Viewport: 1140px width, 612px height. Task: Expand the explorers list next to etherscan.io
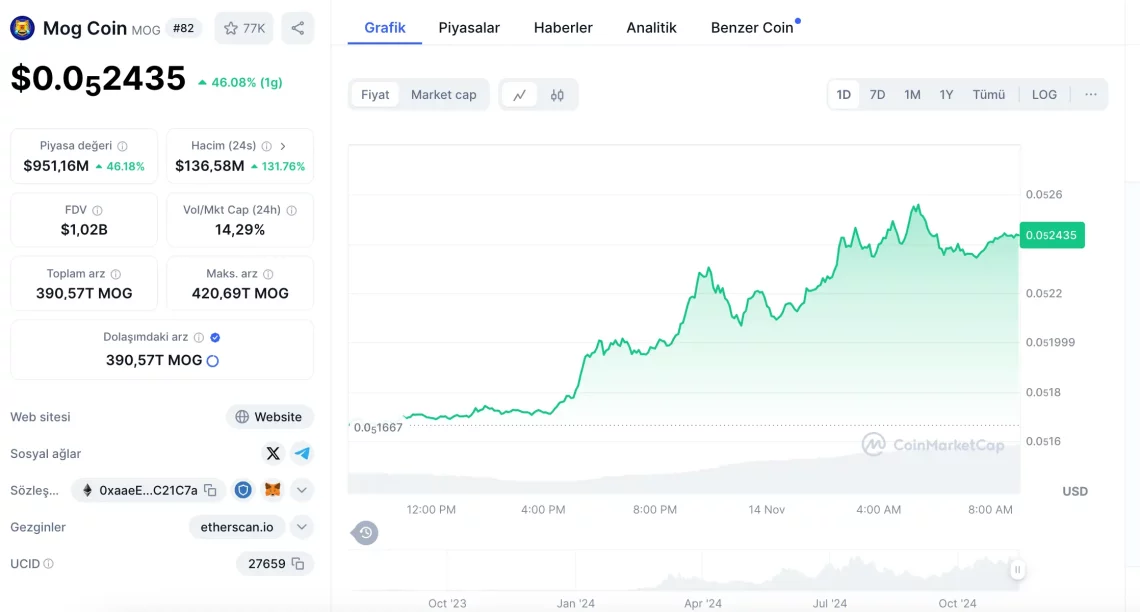[x=302, y=527]
